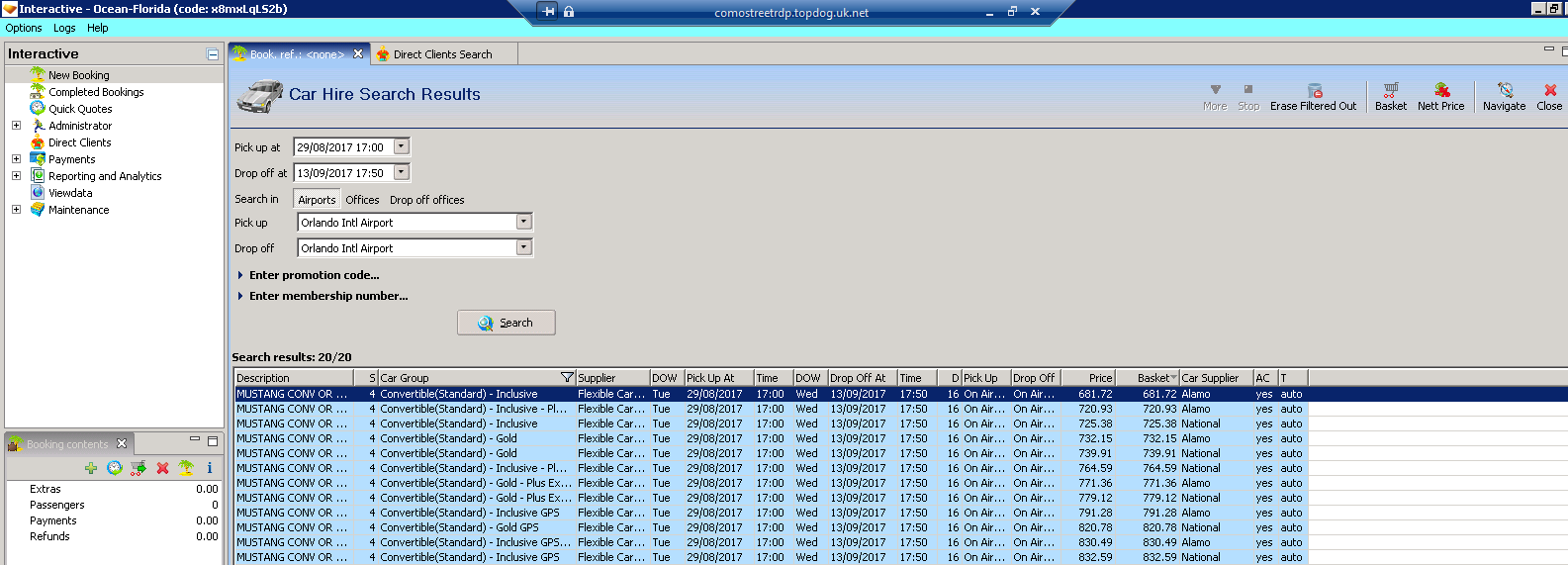Expand the Payments tree node
This screenshot has width=1568, height=565.
(x=16, y=158)
